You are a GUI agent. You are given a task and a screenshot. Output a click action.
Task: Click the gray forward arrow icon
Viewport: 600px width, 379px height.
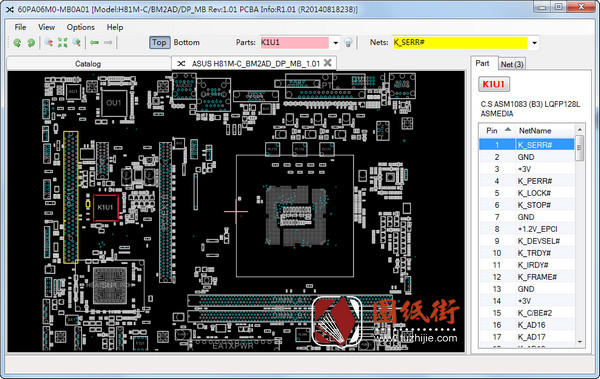108,42
